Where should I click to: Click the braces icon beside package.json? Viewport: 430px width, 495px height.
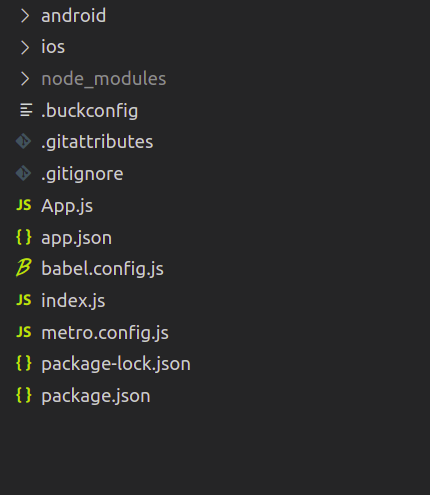tap(24, 395)
